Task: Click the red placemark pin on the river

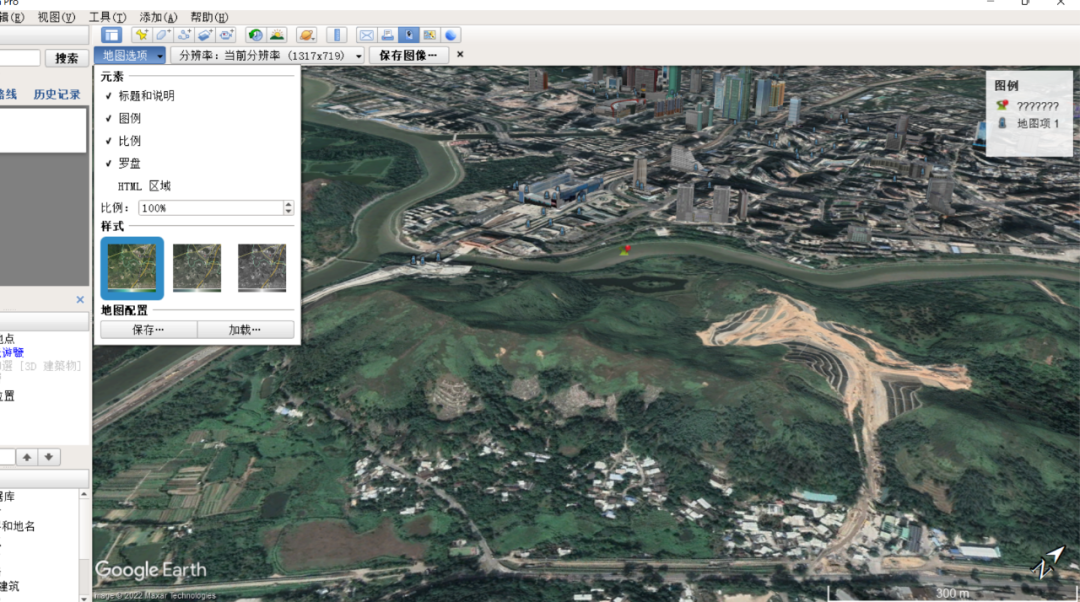Action: [x=626, y=250]
